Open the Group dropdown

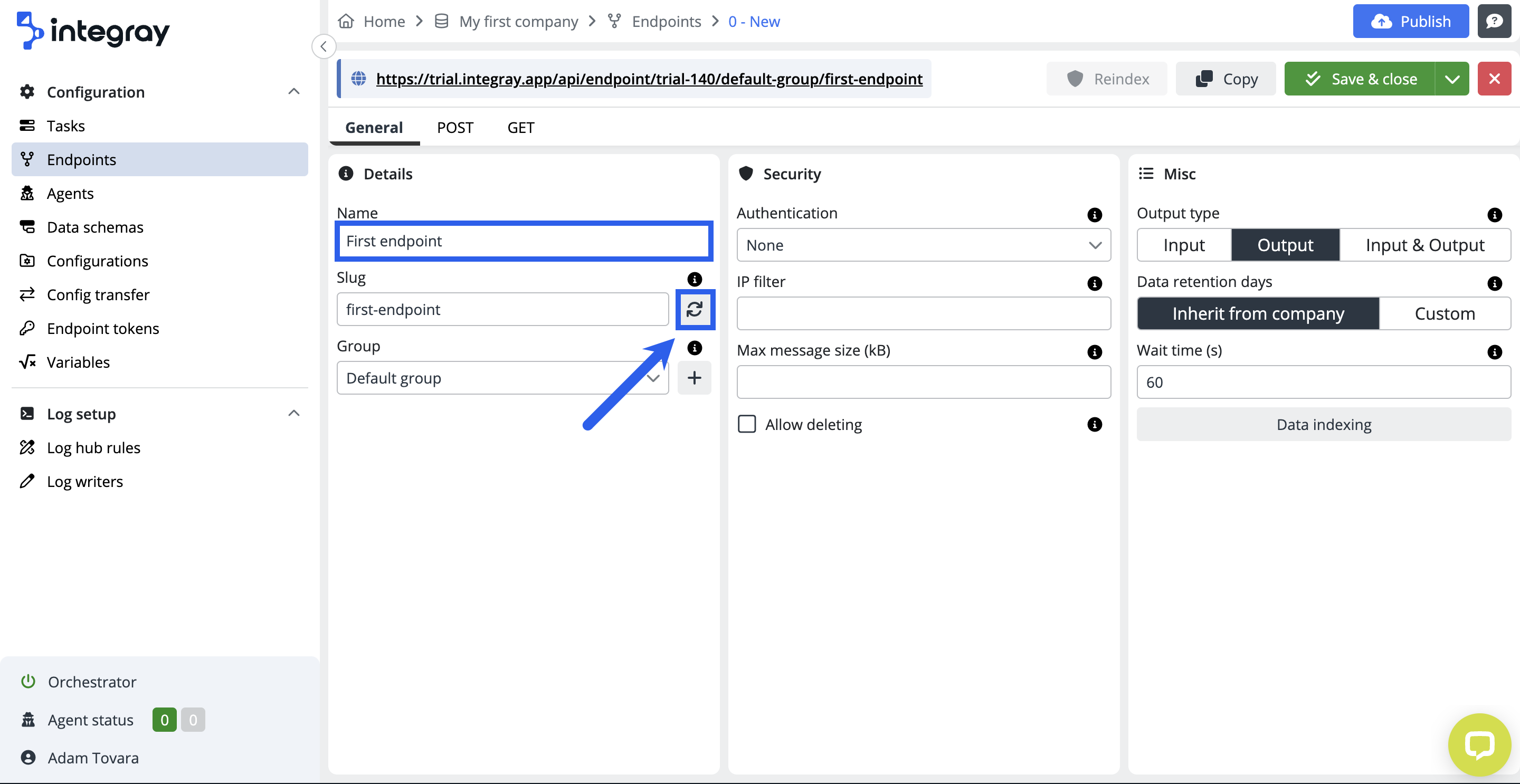click(x=501, y=378)
